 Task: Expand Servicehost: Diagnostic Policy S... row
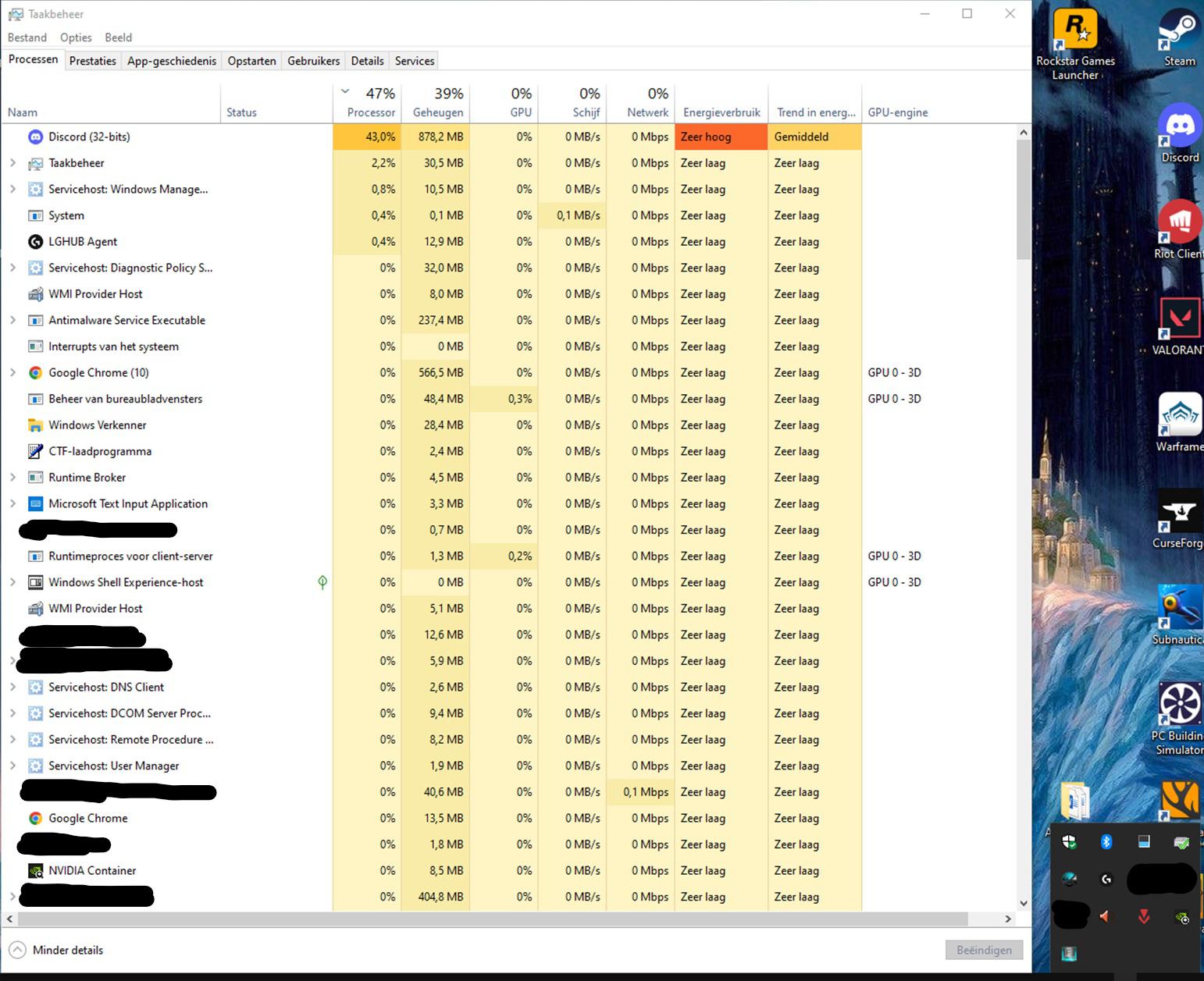12,268
